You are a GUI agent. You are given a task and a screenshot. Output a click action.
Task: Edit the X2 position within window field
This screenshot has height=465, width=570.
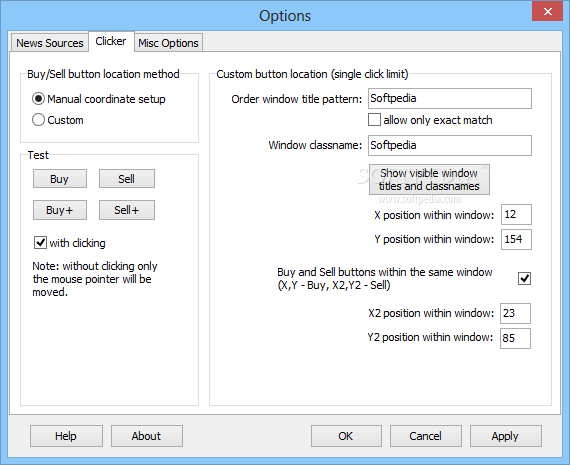pyautogui.click(x=515, y=313)
